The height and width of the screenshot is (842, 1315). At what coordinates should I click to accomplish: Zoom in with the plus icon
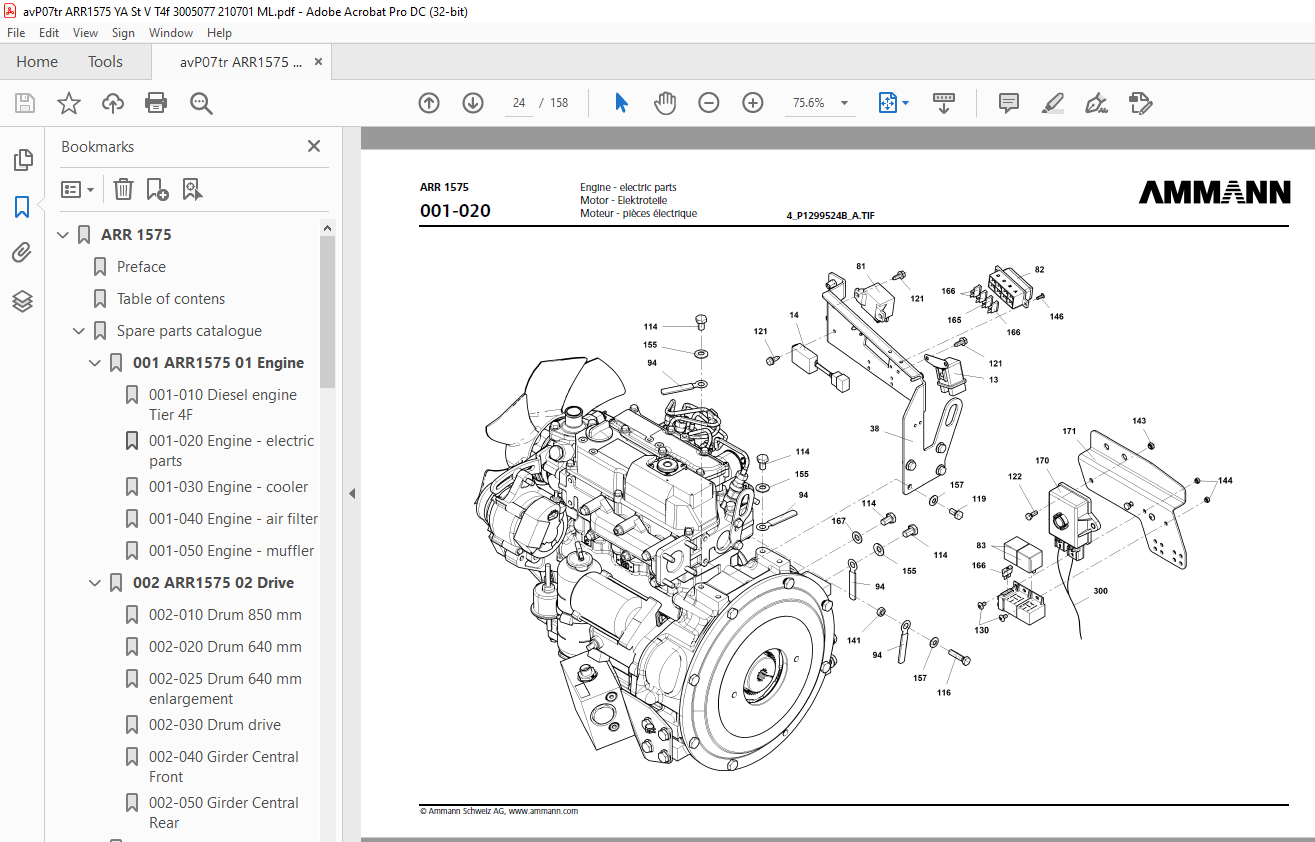pos(753,103)
